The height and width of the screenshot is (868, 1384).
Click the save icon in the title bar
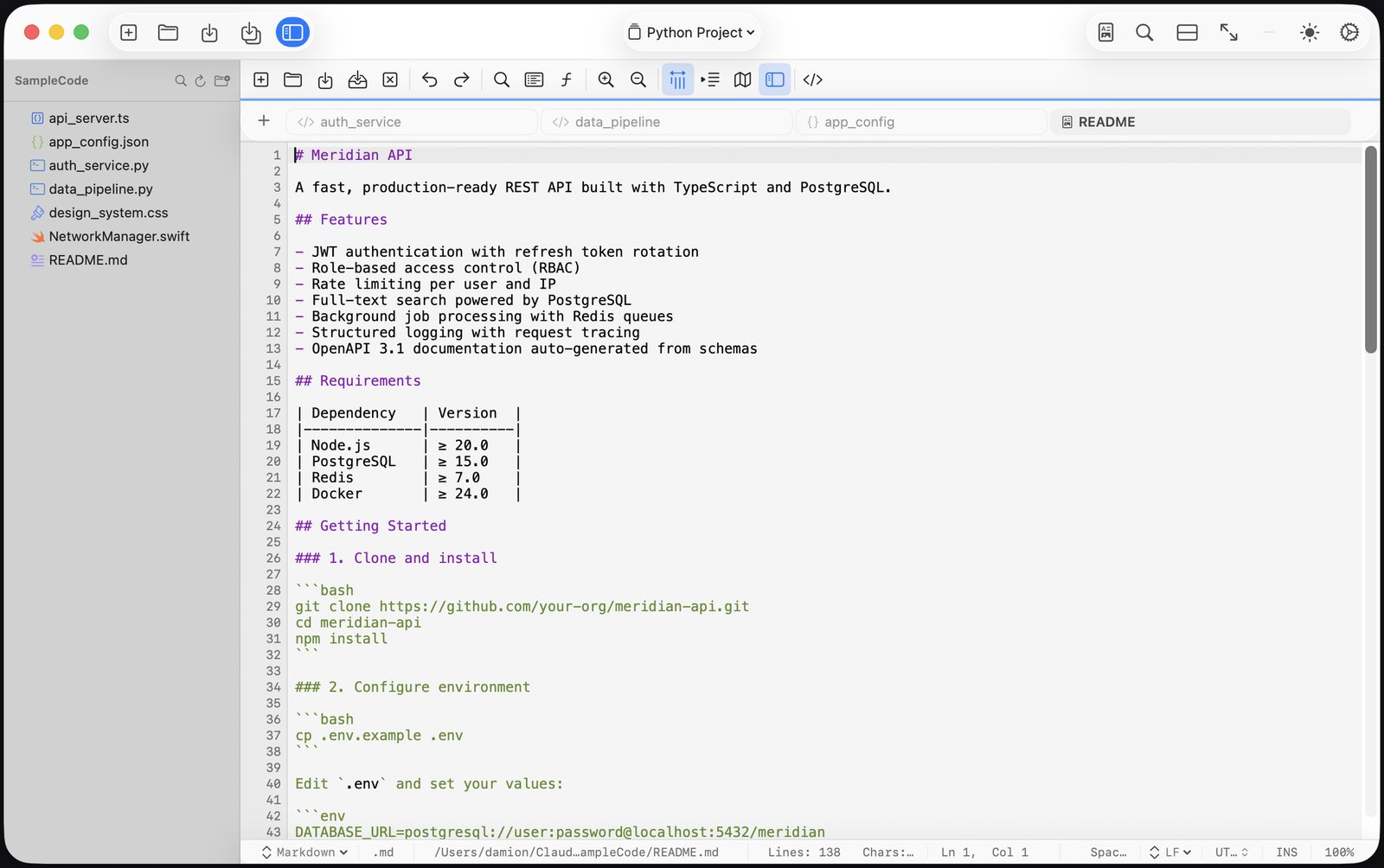pyautogui.click(x=209, y=33)
